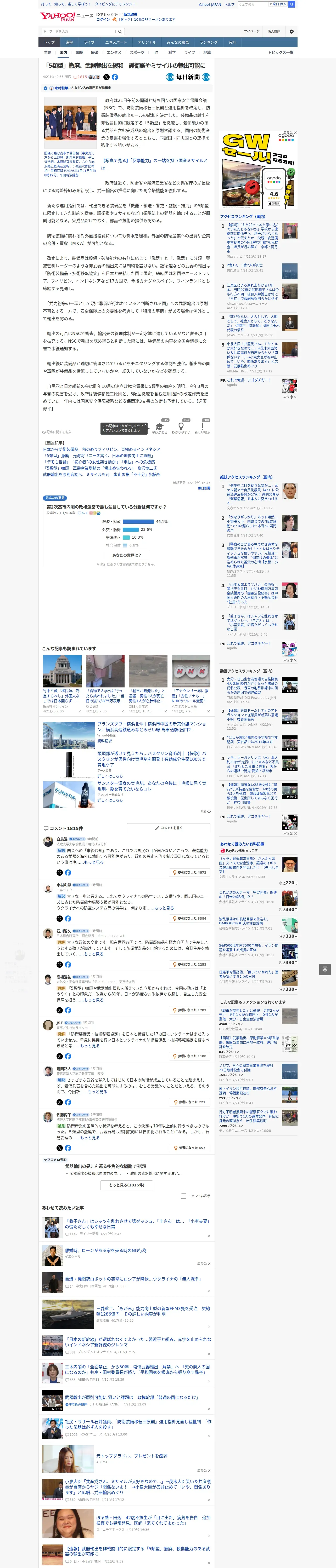
Task: Click the コメントを書く pencil button
Action: [x=168, y=828]
